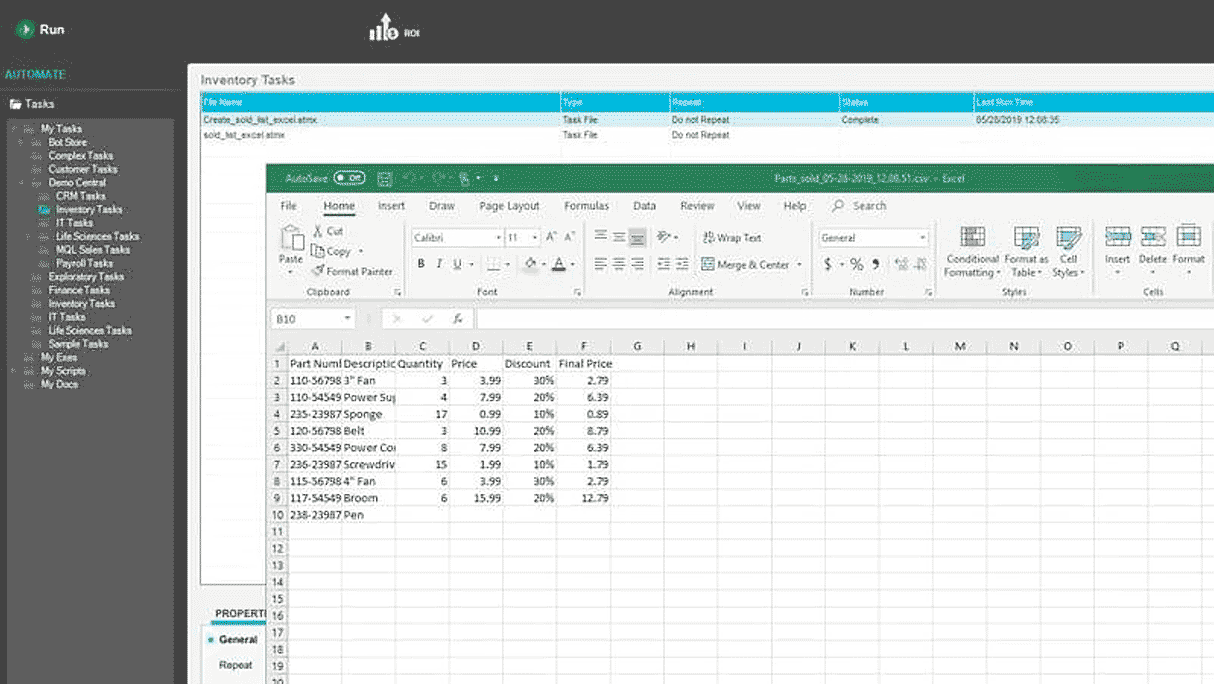Open the font size 11 dropdown
The height and width of the screenshot is (684, 1214).
535,238
